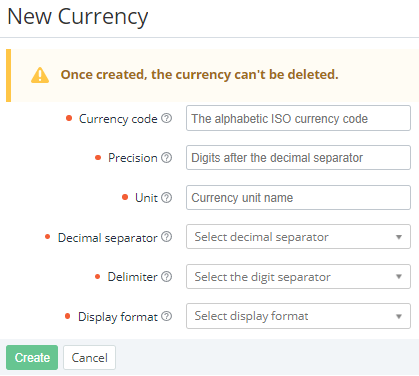The width and height of the screenshot is (419, 376).
Task: Click the Decimal separator field label
Action: [x=107, y=238]
